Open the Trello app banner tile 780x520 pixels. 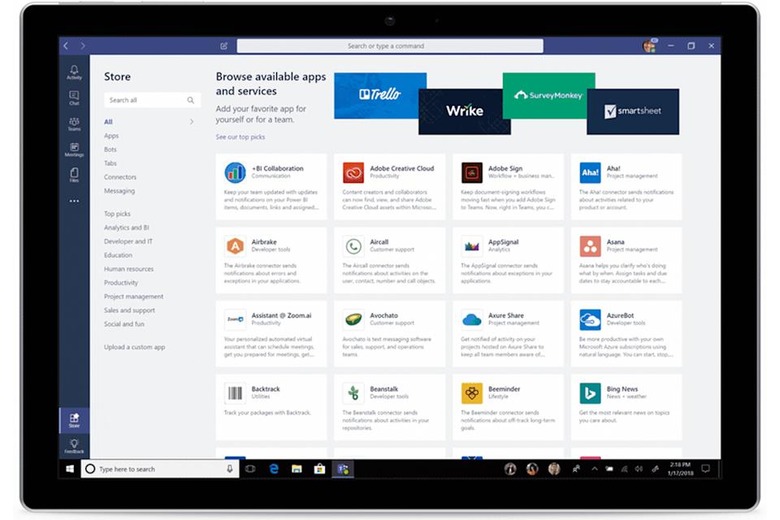pyautogui.click(x=380, y=95)
